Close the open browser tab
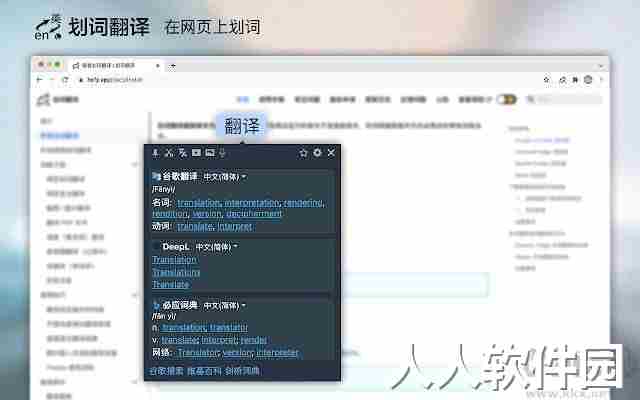This screenshot has width=640, height=400. (x=158, y=65)
